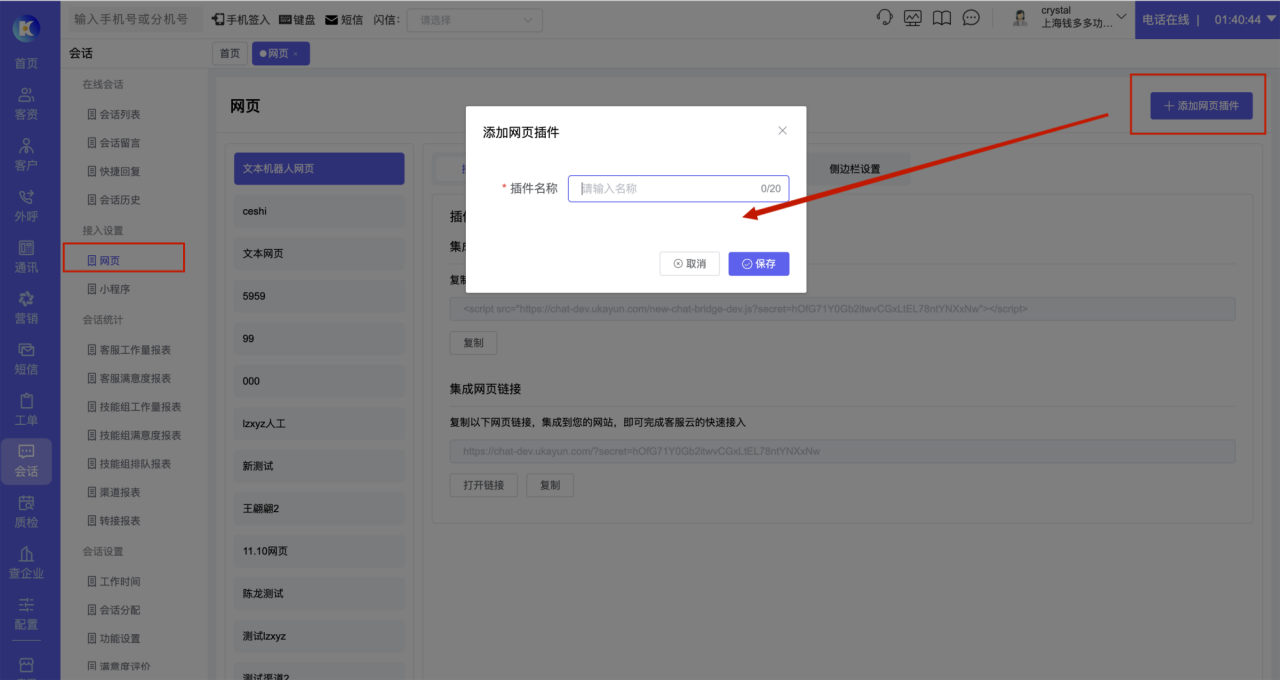Image resolution: width=1280 pixels, height=680 pixels.
Task: Open the 技能组工作量报表 report
Action: coord(134,407)
